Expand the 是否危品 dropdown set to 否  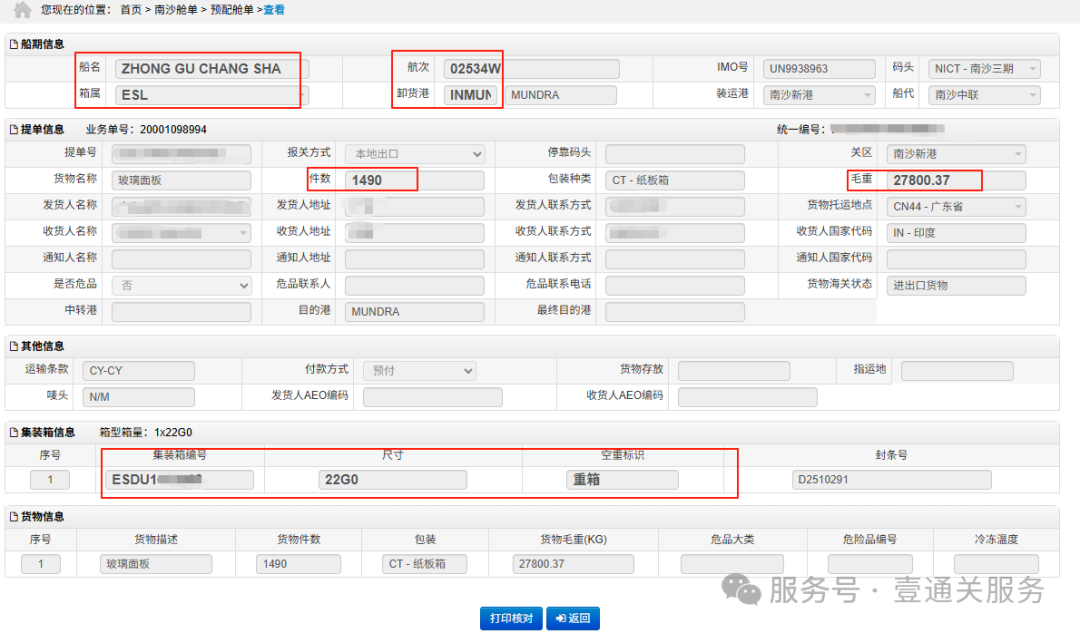[x=181, y=286]
